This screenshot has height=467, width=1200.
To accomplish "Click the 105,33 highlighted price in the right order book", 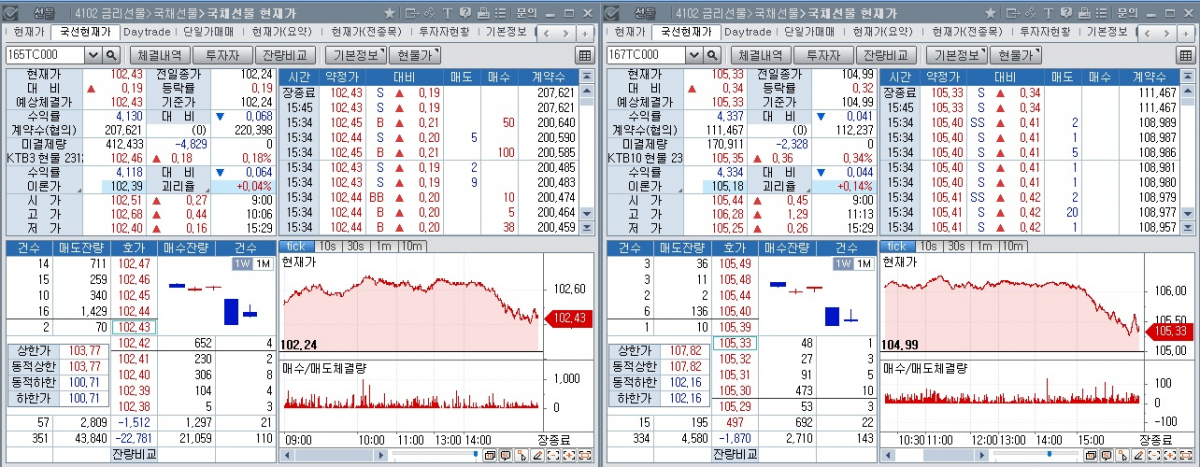I will pos(734,343).
